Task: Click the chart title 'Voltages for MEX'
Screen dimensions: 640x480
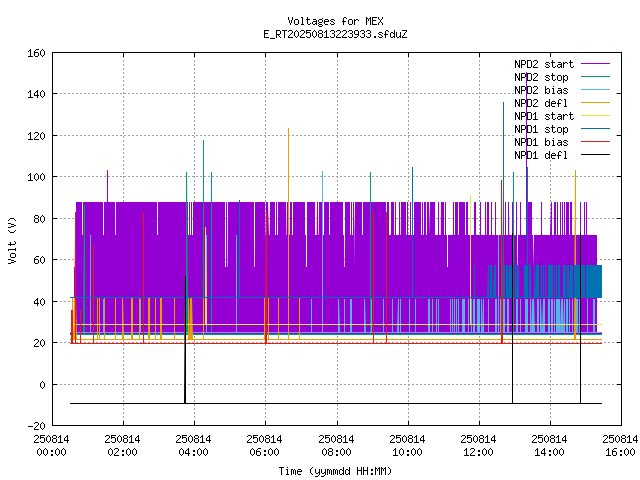Action: click(335, 21)
